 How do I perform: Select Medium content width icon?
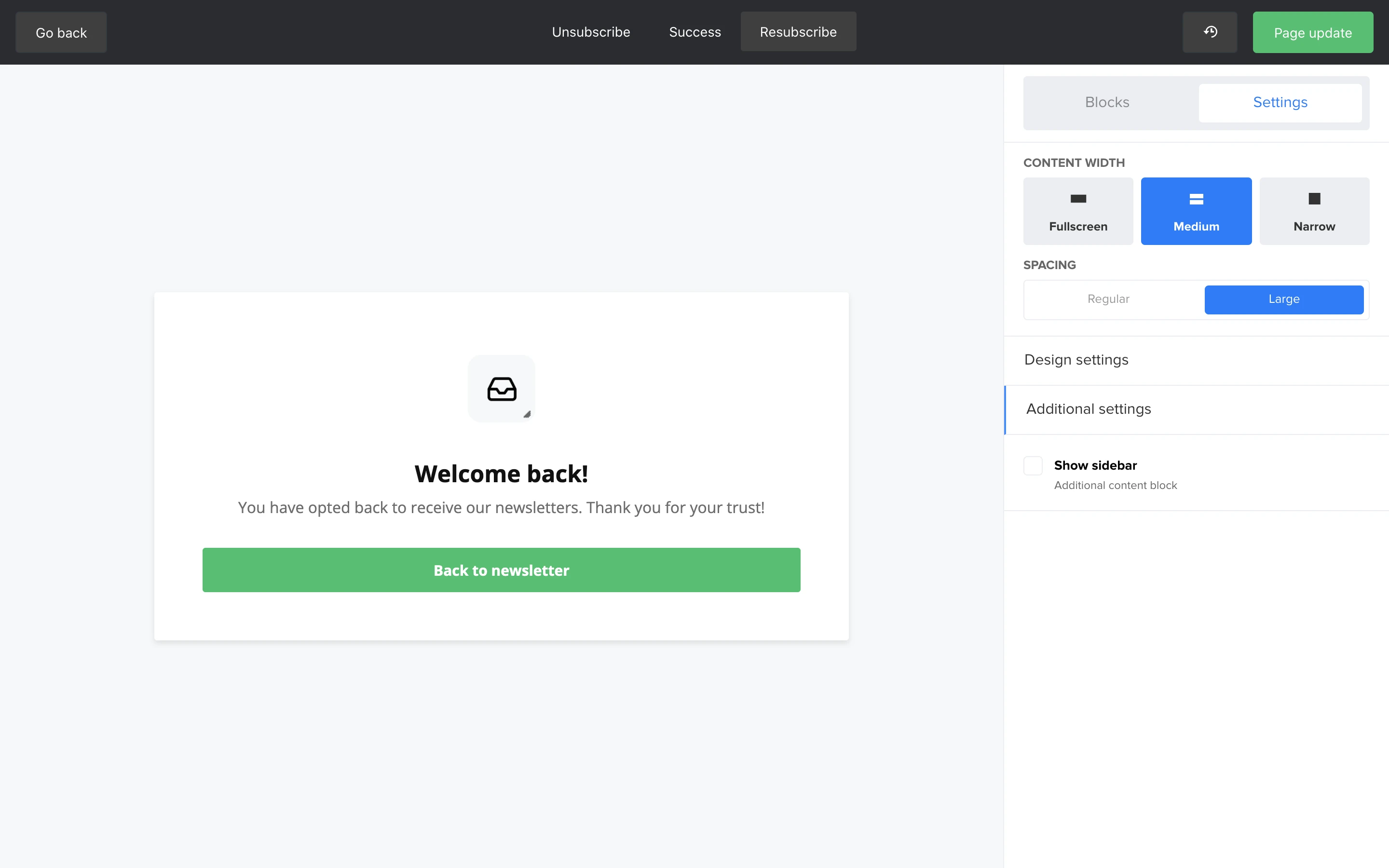coord(1196,199)
